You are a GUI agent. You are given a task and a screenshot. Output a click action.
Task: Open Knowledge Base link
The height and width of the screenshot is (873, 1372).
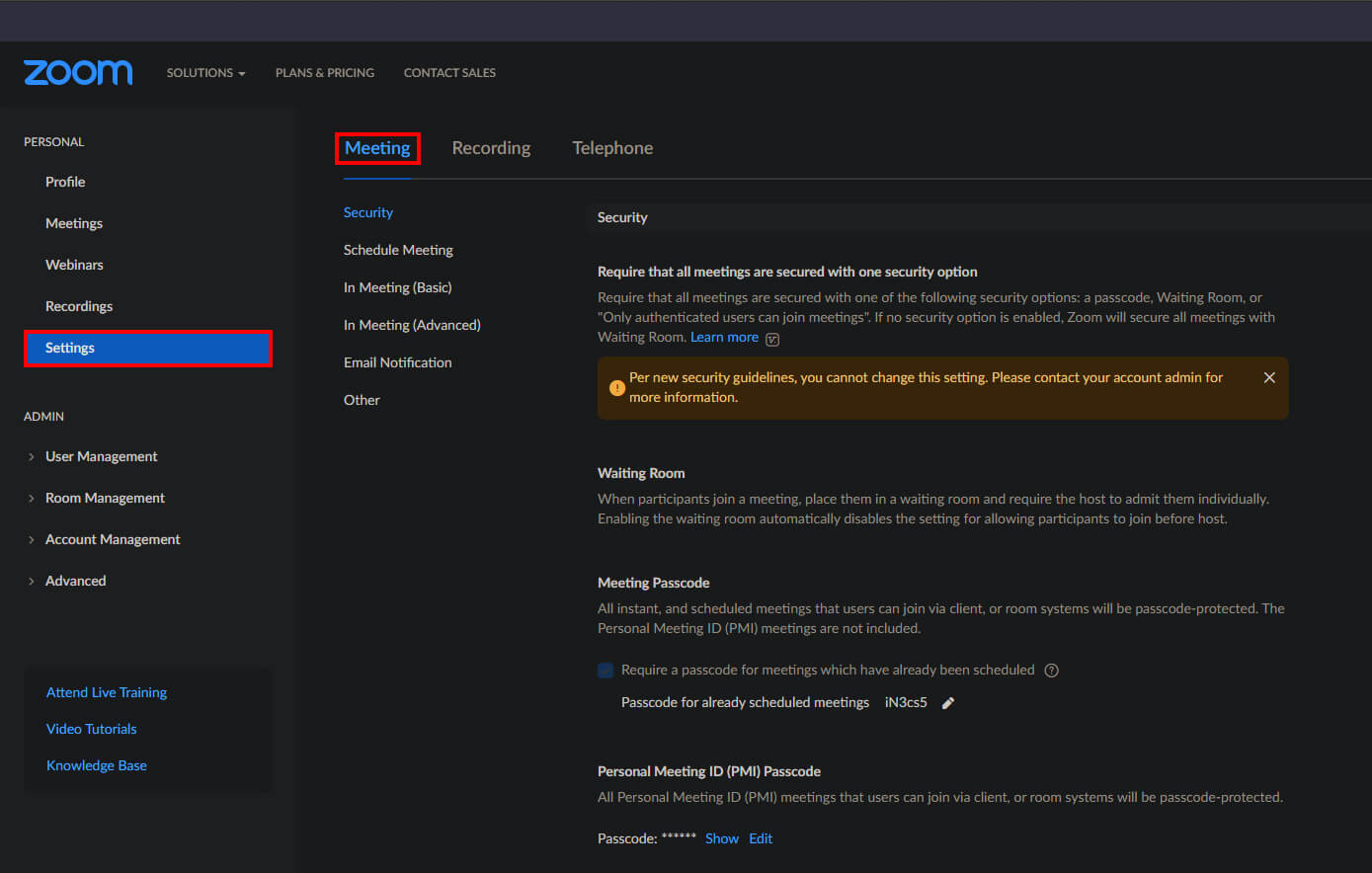(97, 765)
